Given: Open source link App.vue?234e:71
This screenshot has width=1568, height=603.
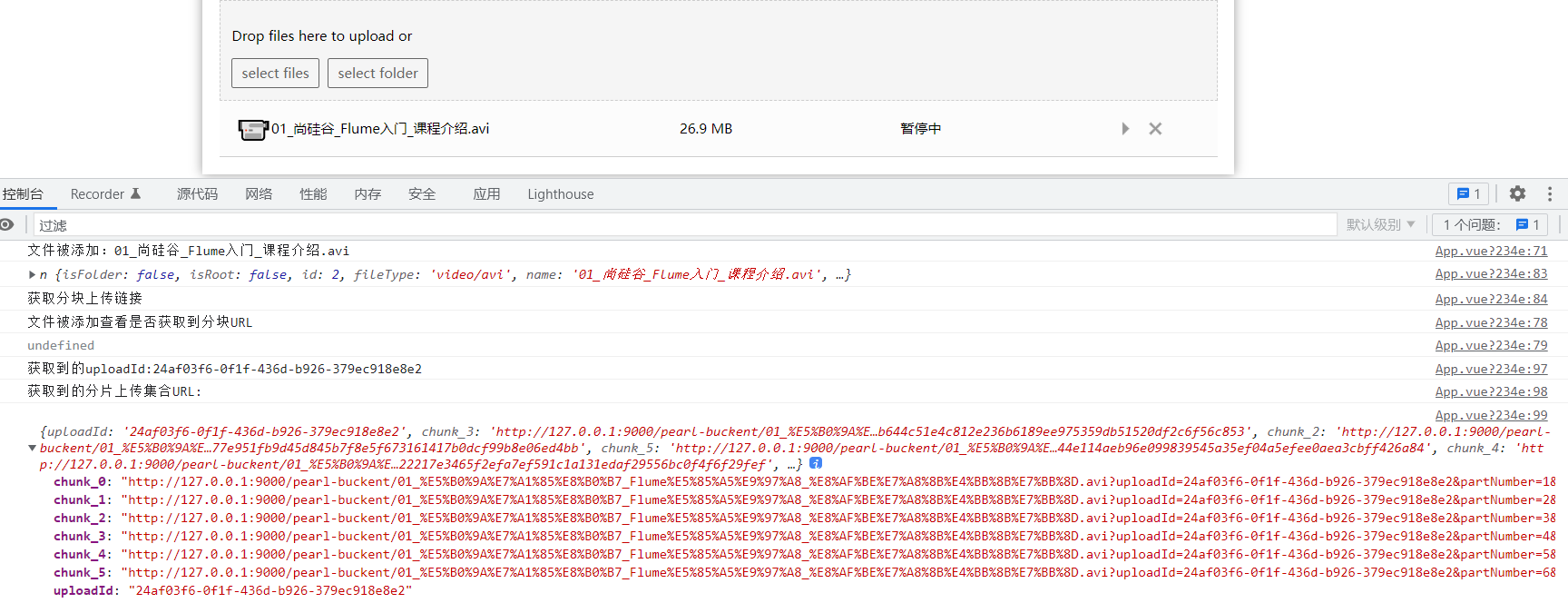Looking at the screenshot, I should pyautogui.click(x=1491, y=251).
